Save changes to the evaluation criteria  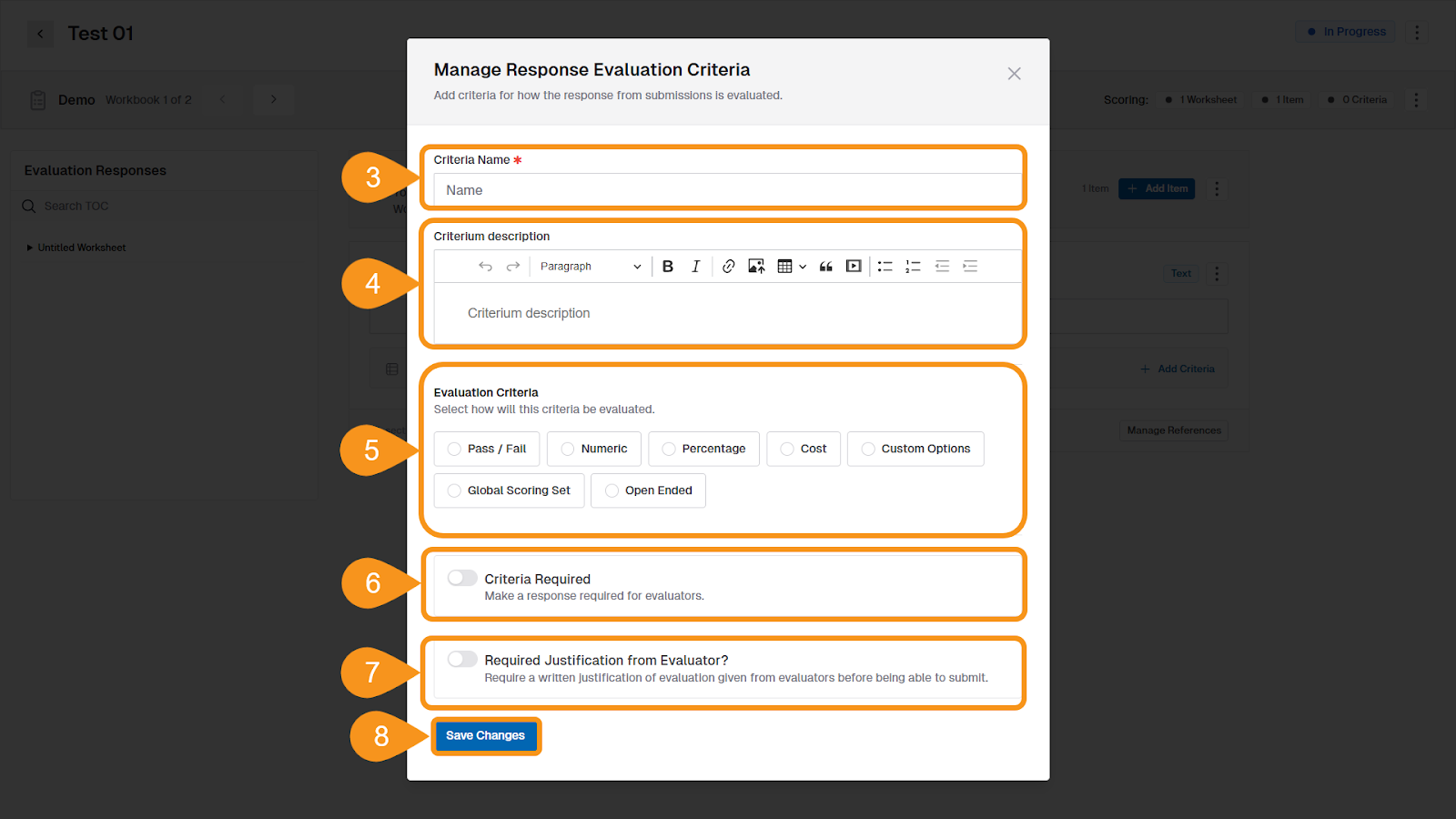click(486, 735)
